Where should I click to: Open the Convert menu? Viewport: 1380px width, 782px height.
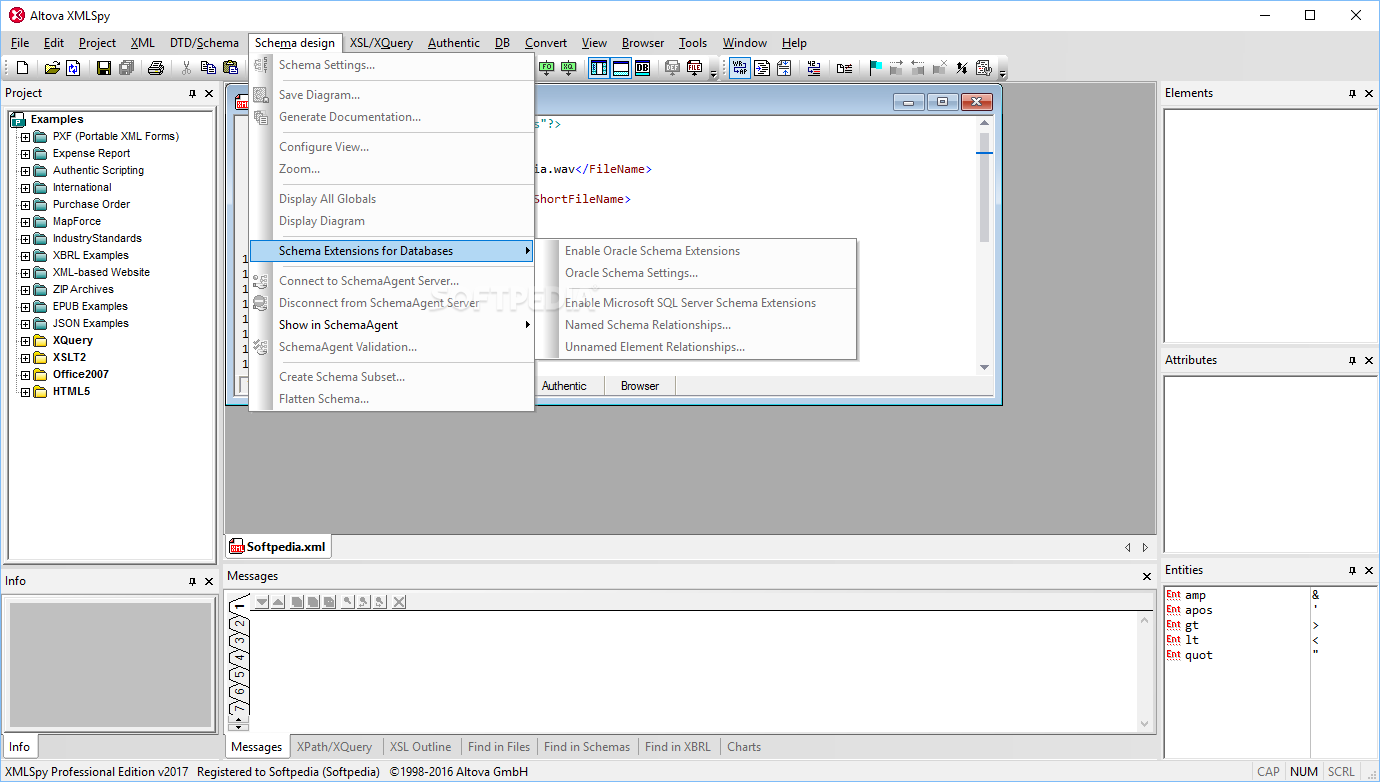pos(546,43)
